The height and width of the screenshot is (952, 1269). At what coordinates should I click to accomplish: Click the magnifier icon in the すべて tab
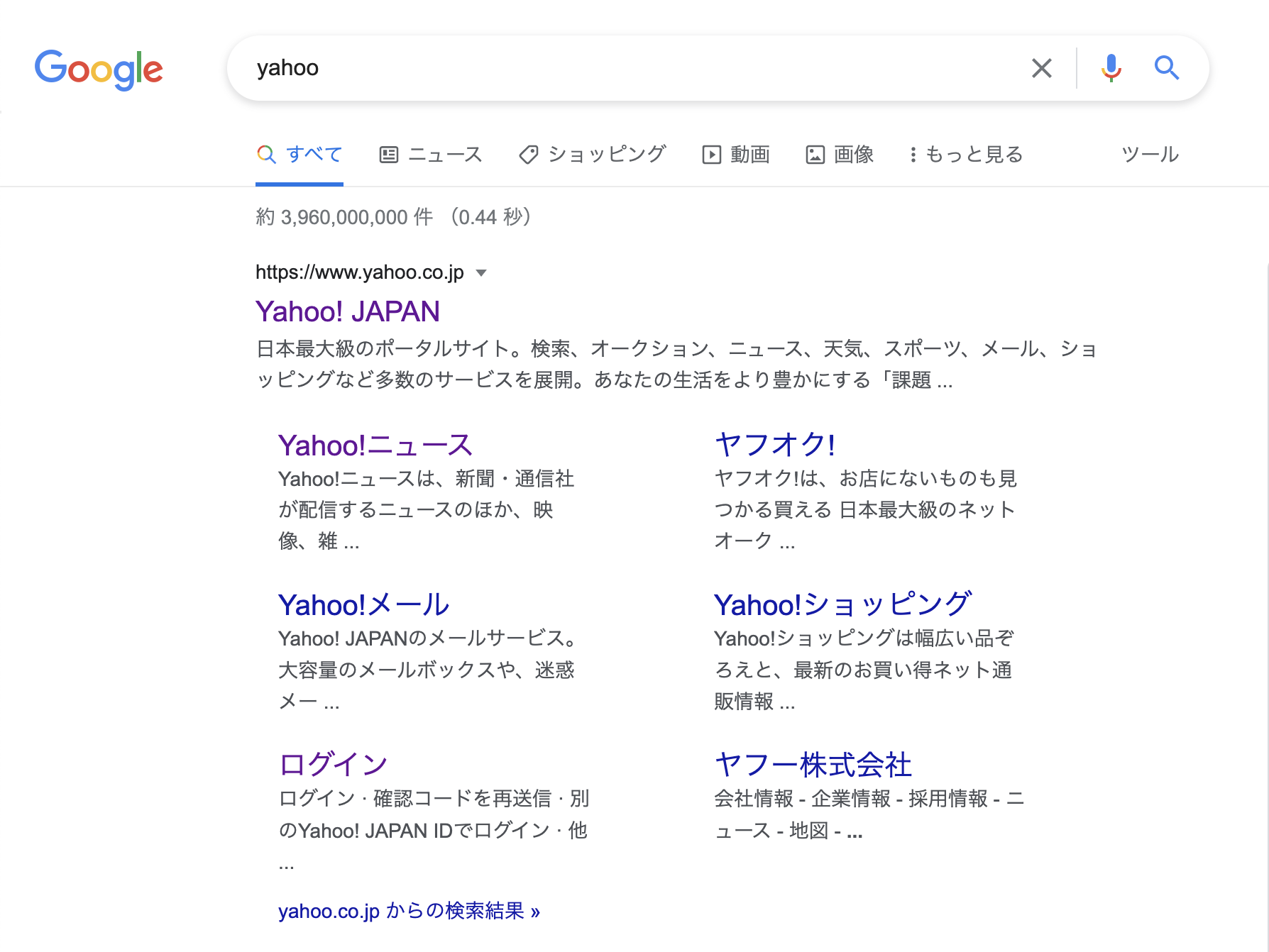point(266,154)
